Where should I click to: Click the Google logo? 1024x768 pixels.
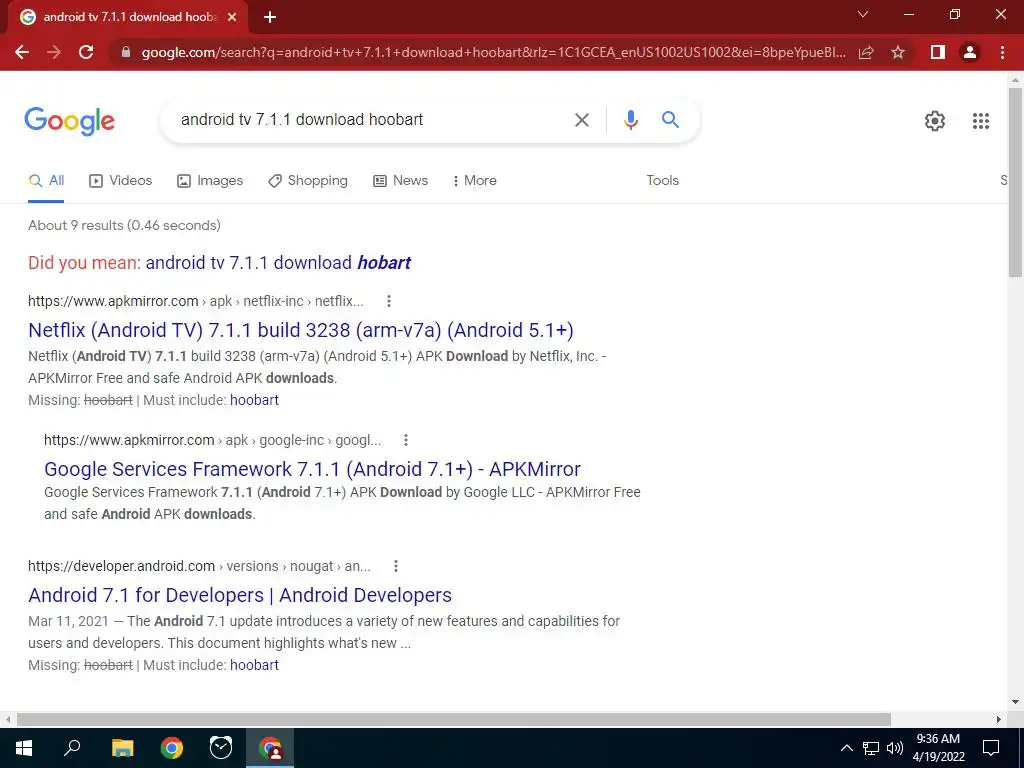[69, 121]
